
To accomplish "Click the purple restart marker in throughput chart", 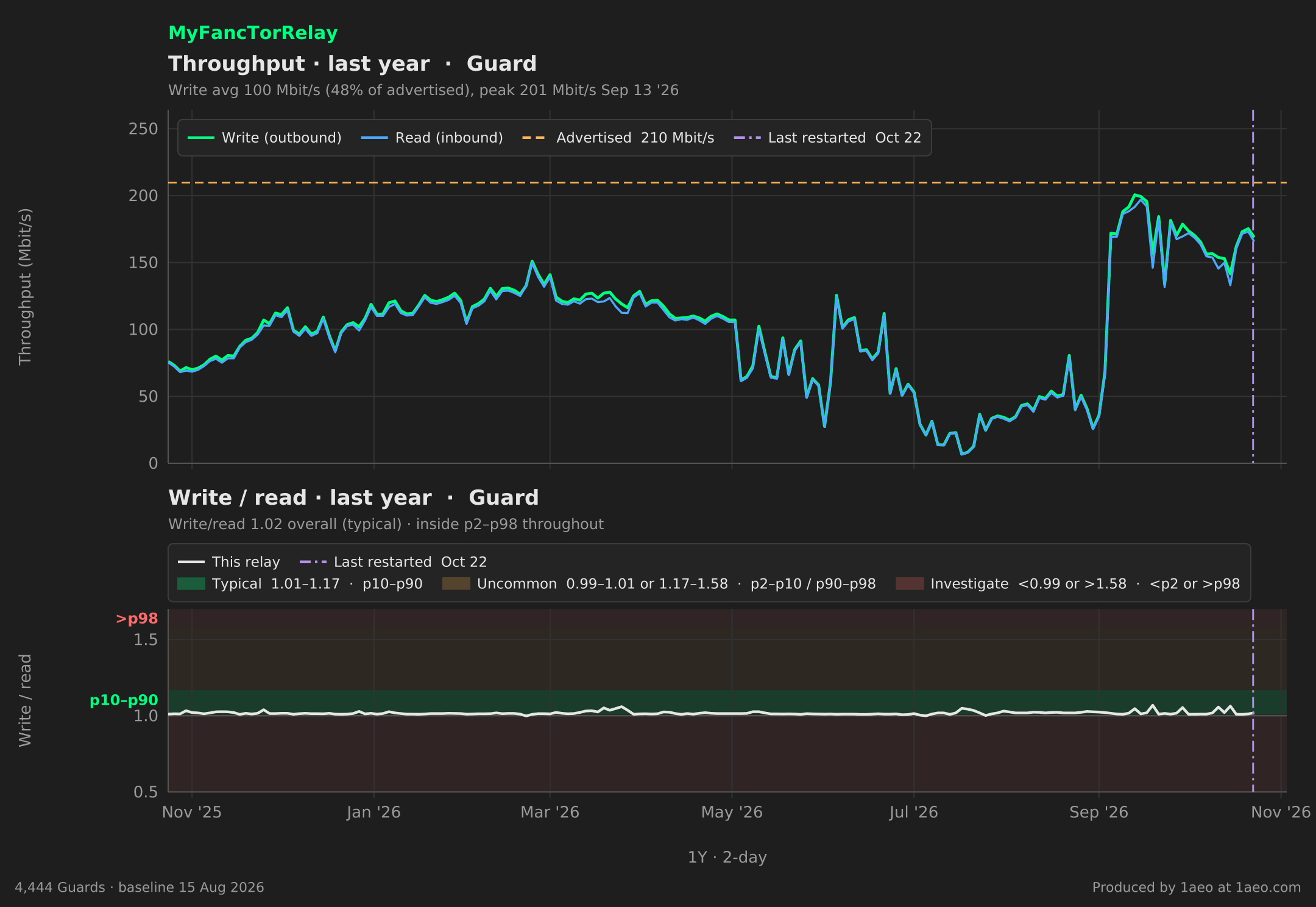I will 1253,286.
